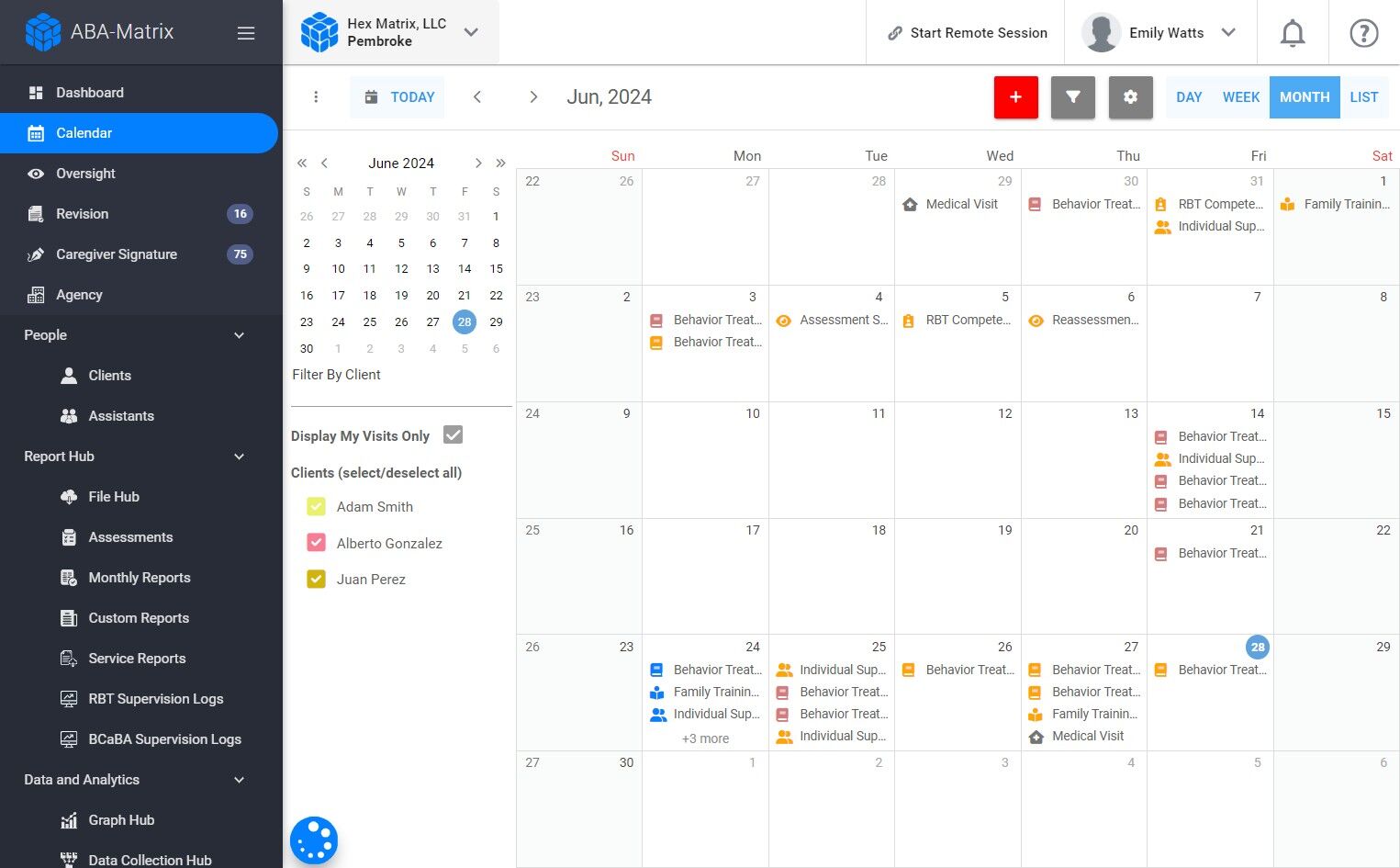Open Assessment event on June 4
Image resolution: width=1400 pixels, height=868 pixels.
pyautogui.click(x=833, y=321)
